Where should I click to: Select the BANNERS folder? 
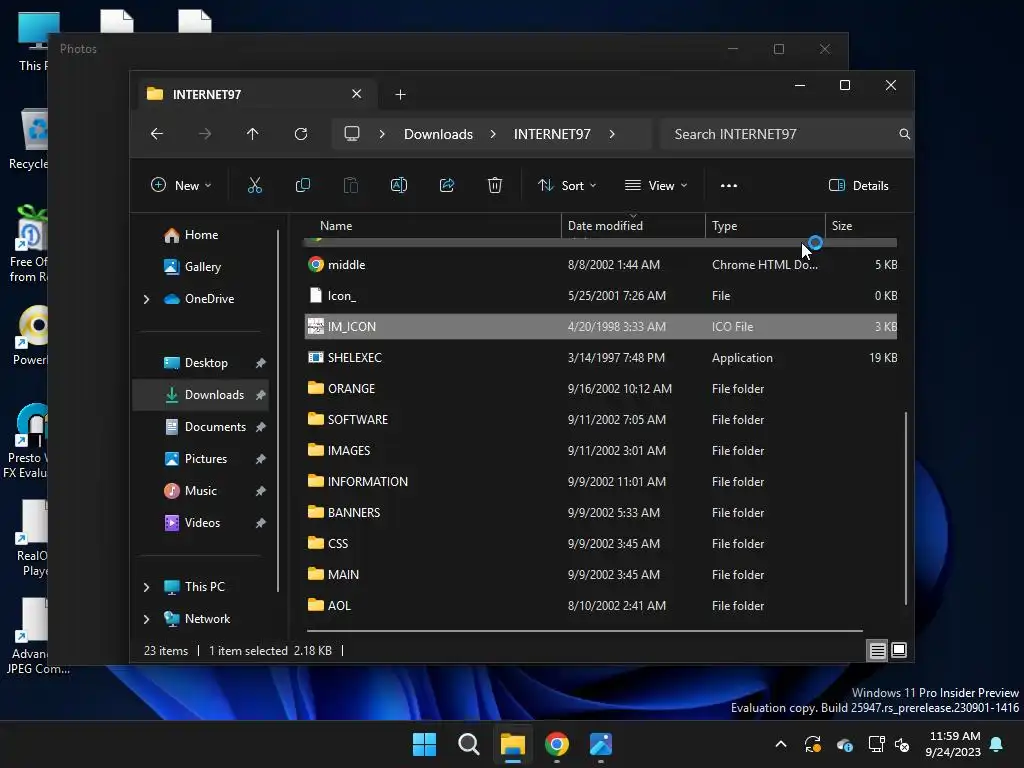click(x=601, y=513)
